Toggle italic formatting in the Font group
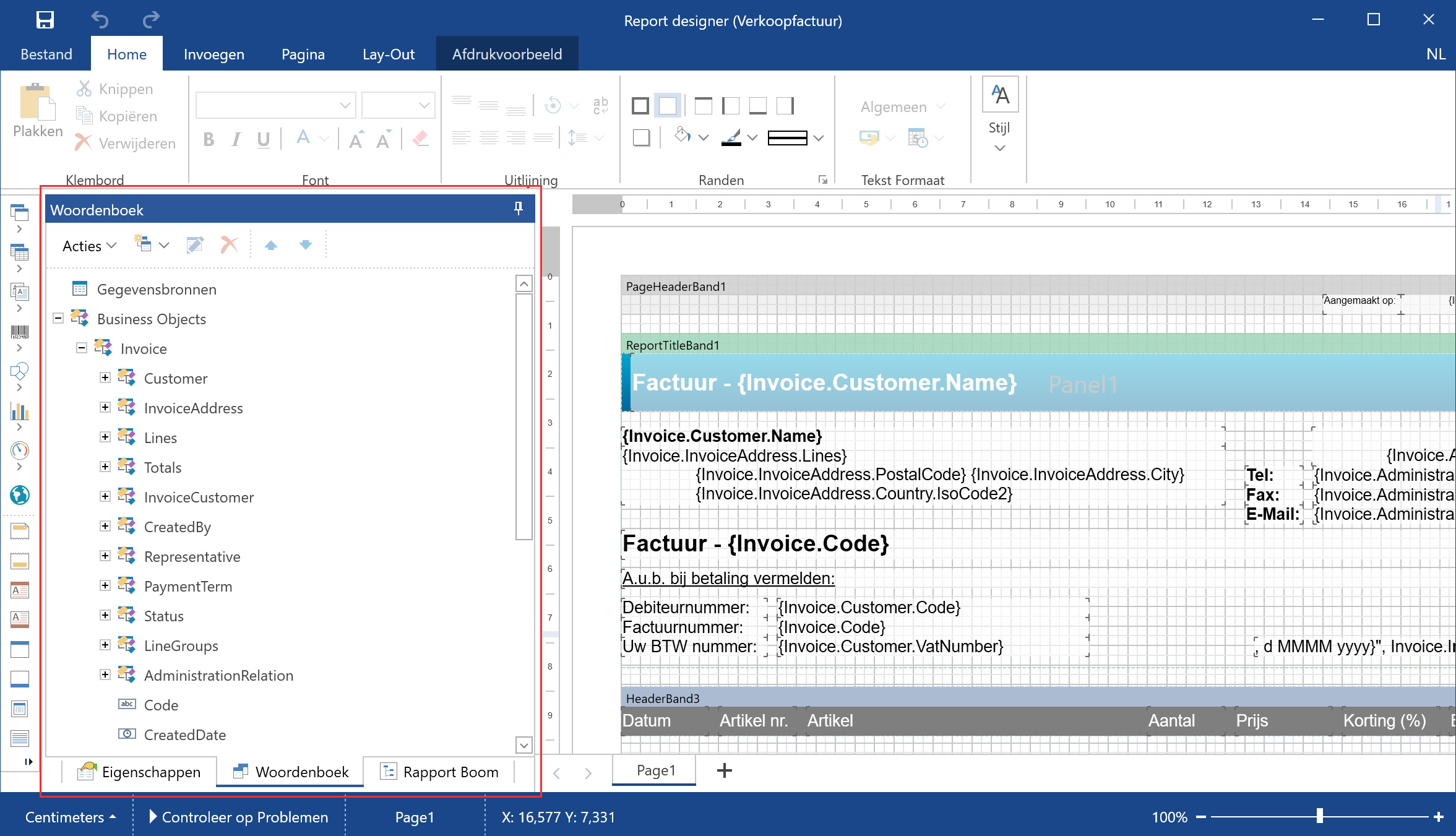 point(236,139)
